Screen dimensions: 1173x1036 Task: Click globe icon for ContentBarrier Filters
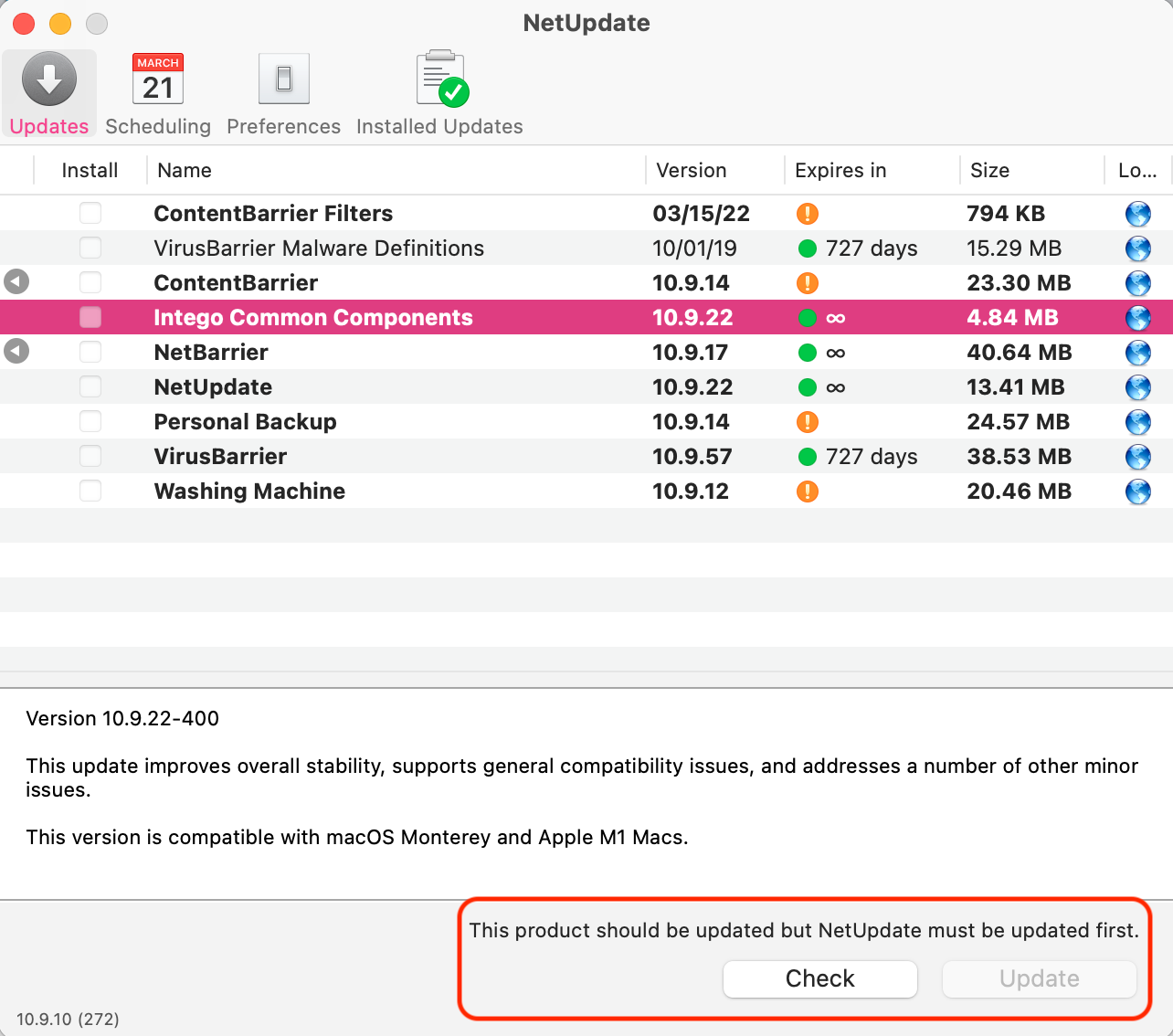click(1138, 214)
